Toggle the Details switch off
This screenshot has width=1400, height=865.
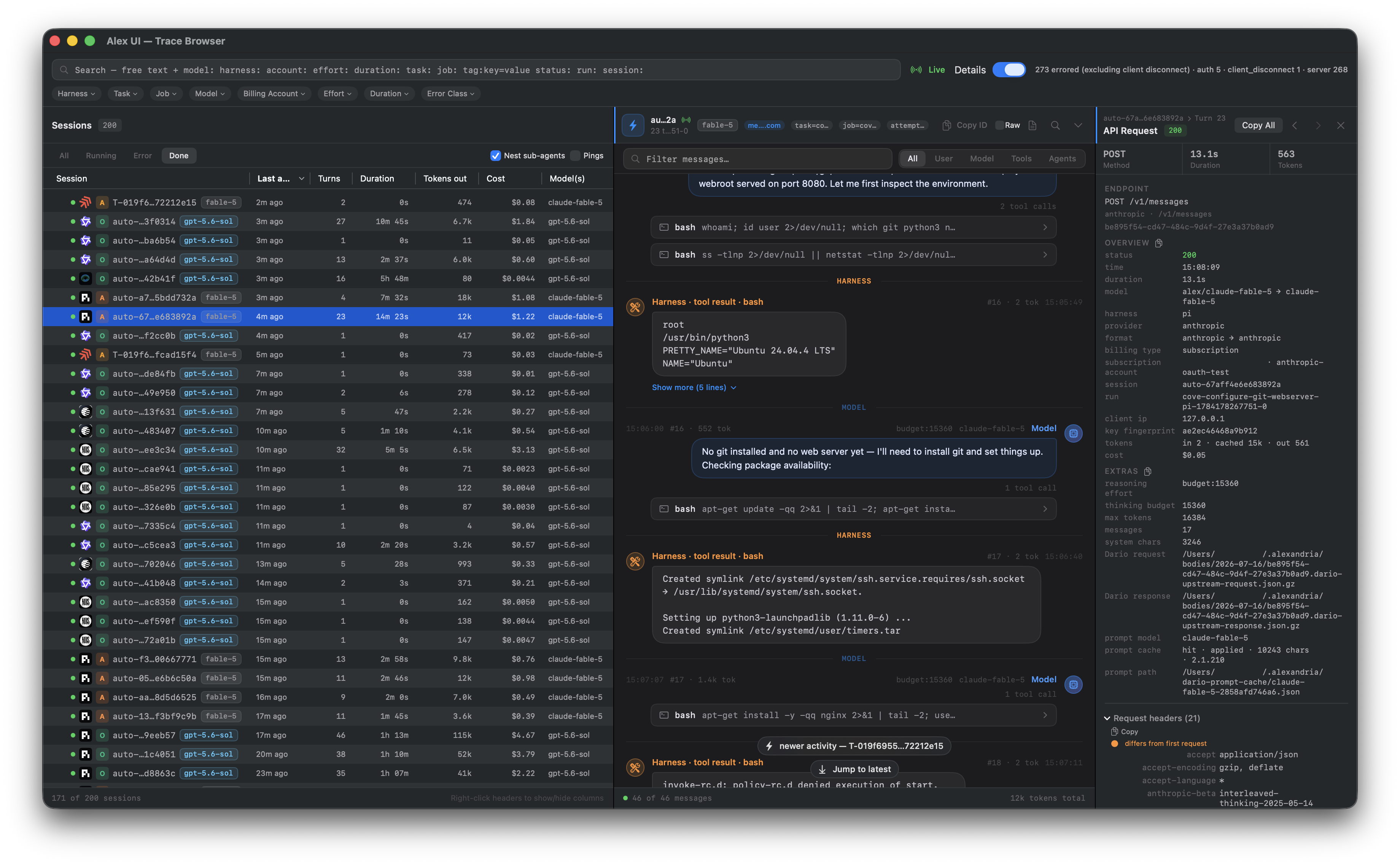point(1009,70)
